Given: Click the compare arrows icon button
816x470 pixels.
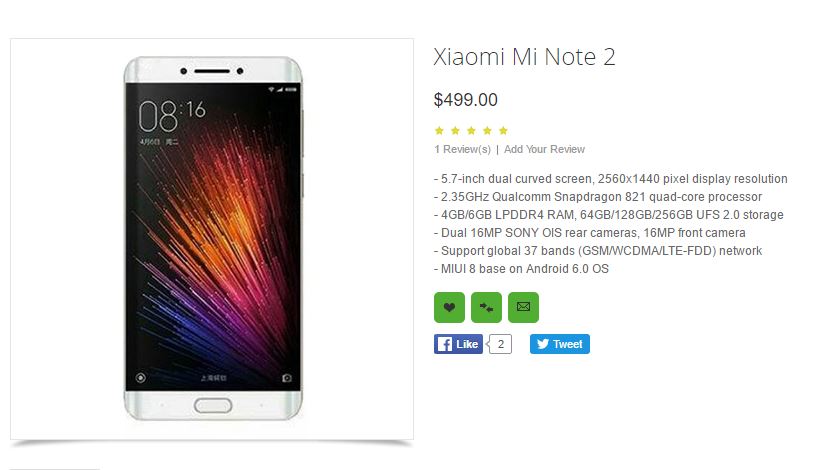Looking at the screenshot, I should 486,307.
